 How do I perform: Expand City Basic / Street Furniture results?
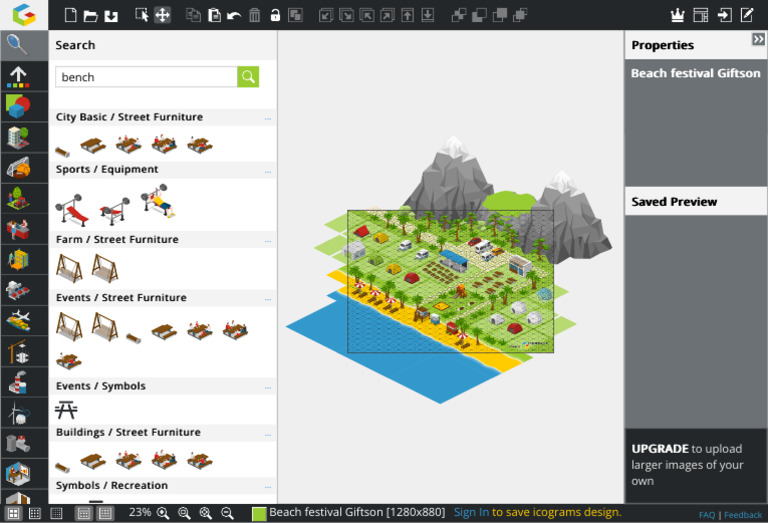267,118
